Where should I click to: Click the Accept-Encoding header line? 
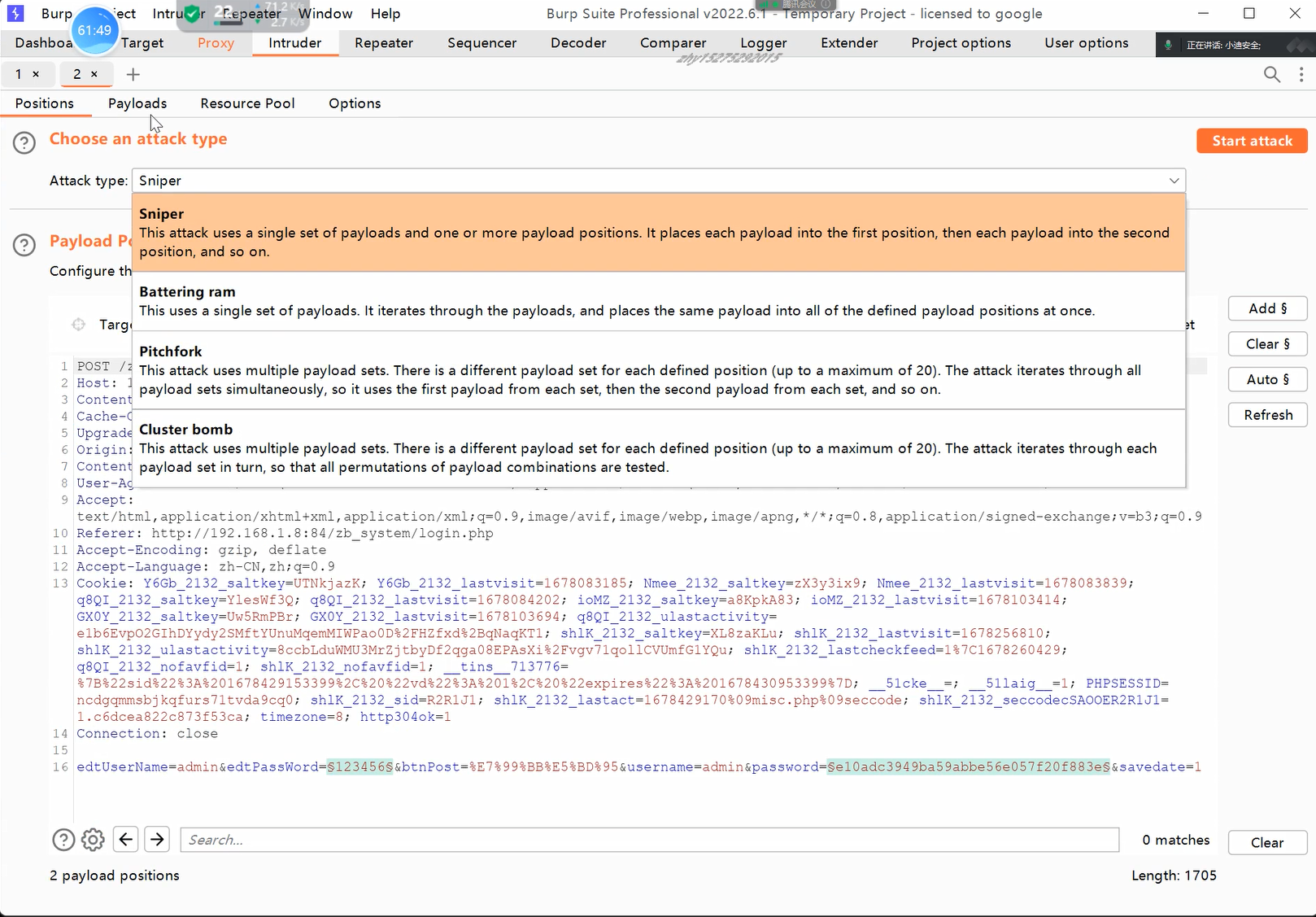(202, 550)
